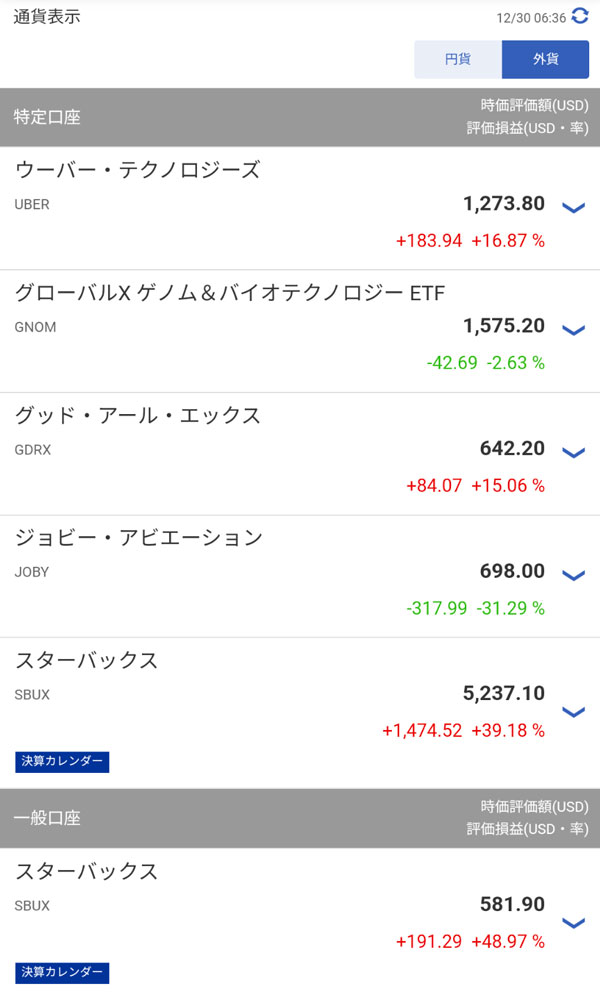Screen dimensions: 600x992
Task: Expand the JOBY holding chevron
Action: point(573,575)
